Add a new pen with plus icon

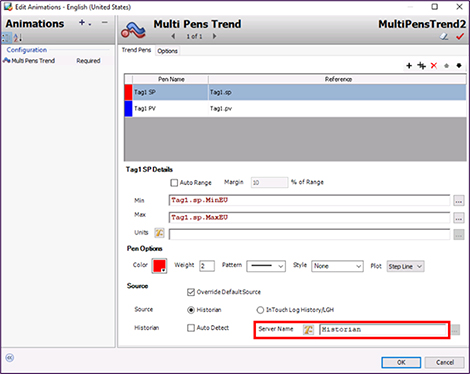409,66
